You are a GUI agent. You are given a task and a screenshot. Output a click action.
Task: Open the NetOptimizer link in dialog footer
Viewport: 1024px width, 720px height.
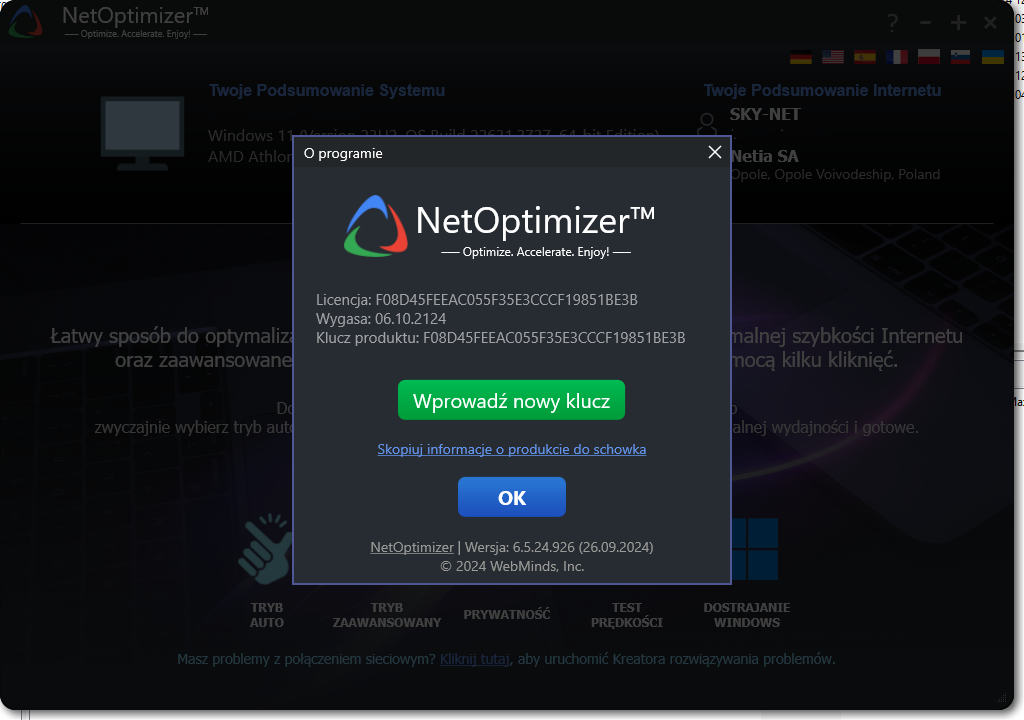(411, 548)
